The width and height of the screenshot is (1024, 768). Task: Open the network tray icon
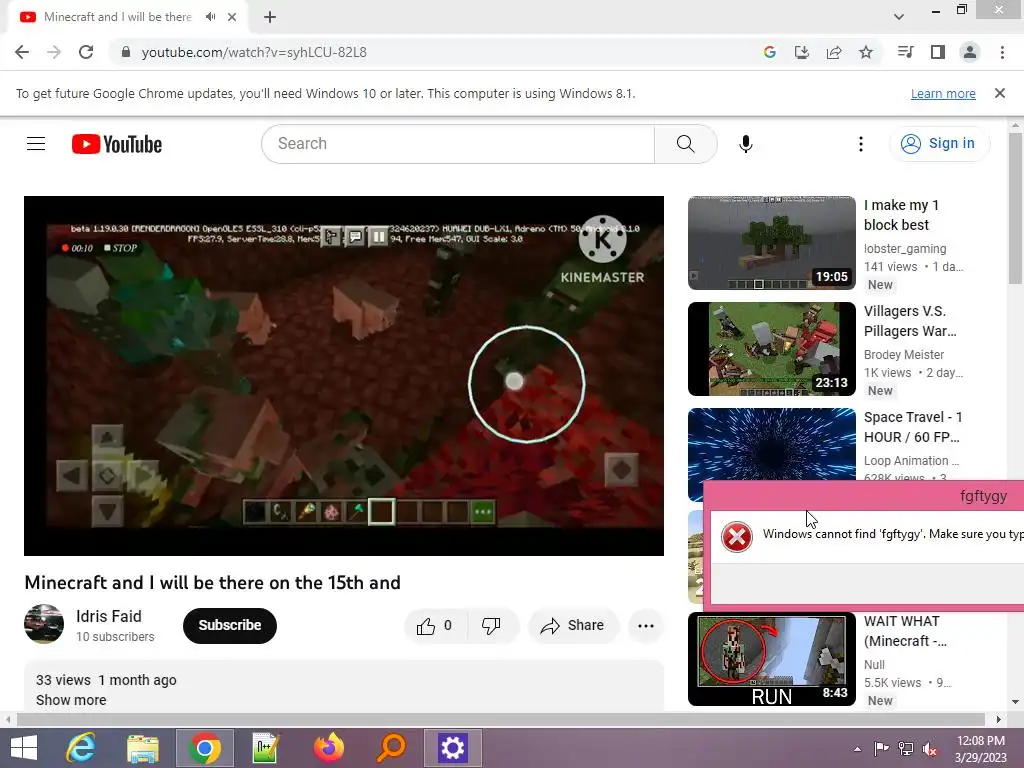point(906,749)
